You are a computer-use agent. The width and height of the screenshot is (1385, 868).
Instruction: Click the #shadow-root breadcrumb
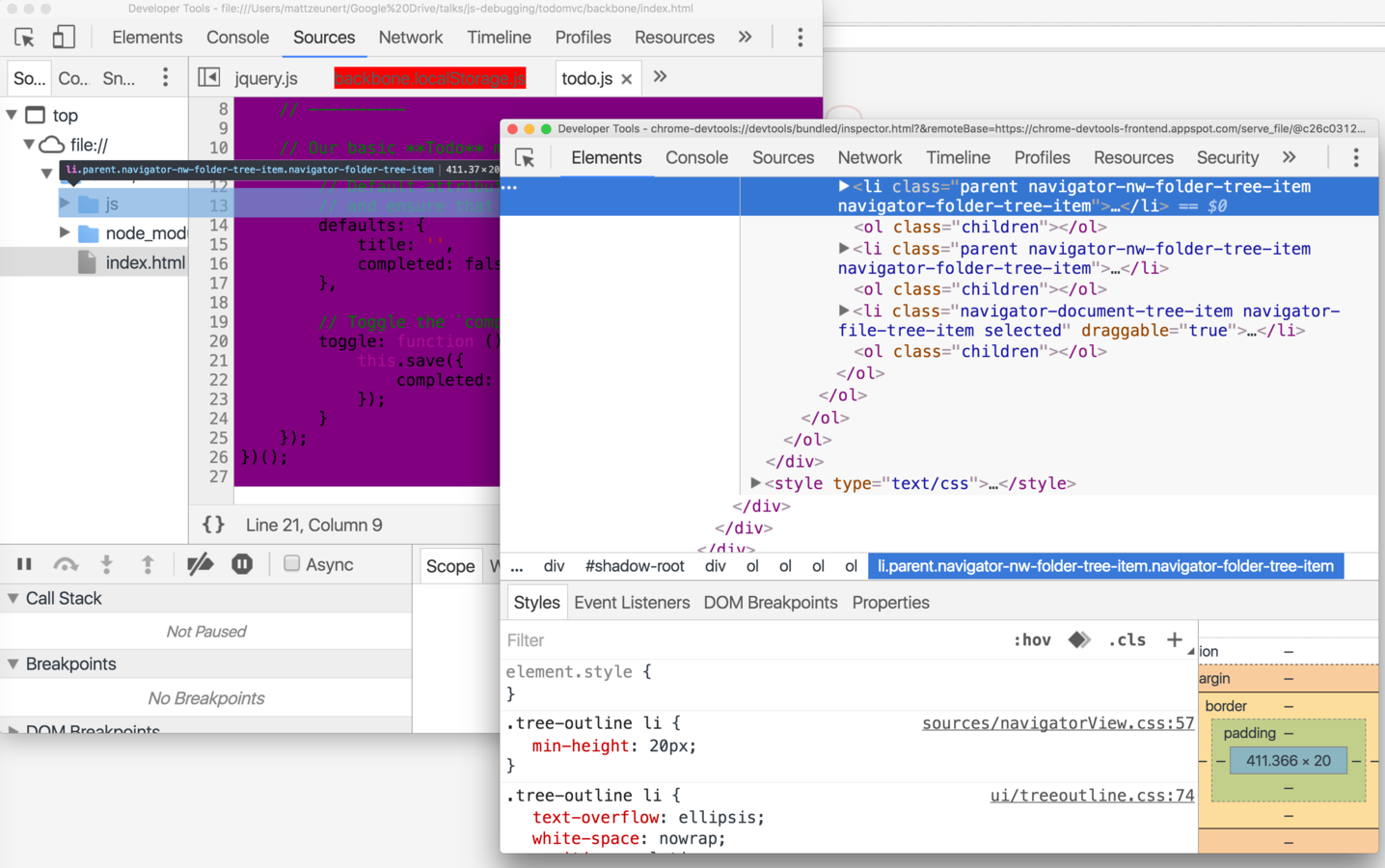[635, 566]
